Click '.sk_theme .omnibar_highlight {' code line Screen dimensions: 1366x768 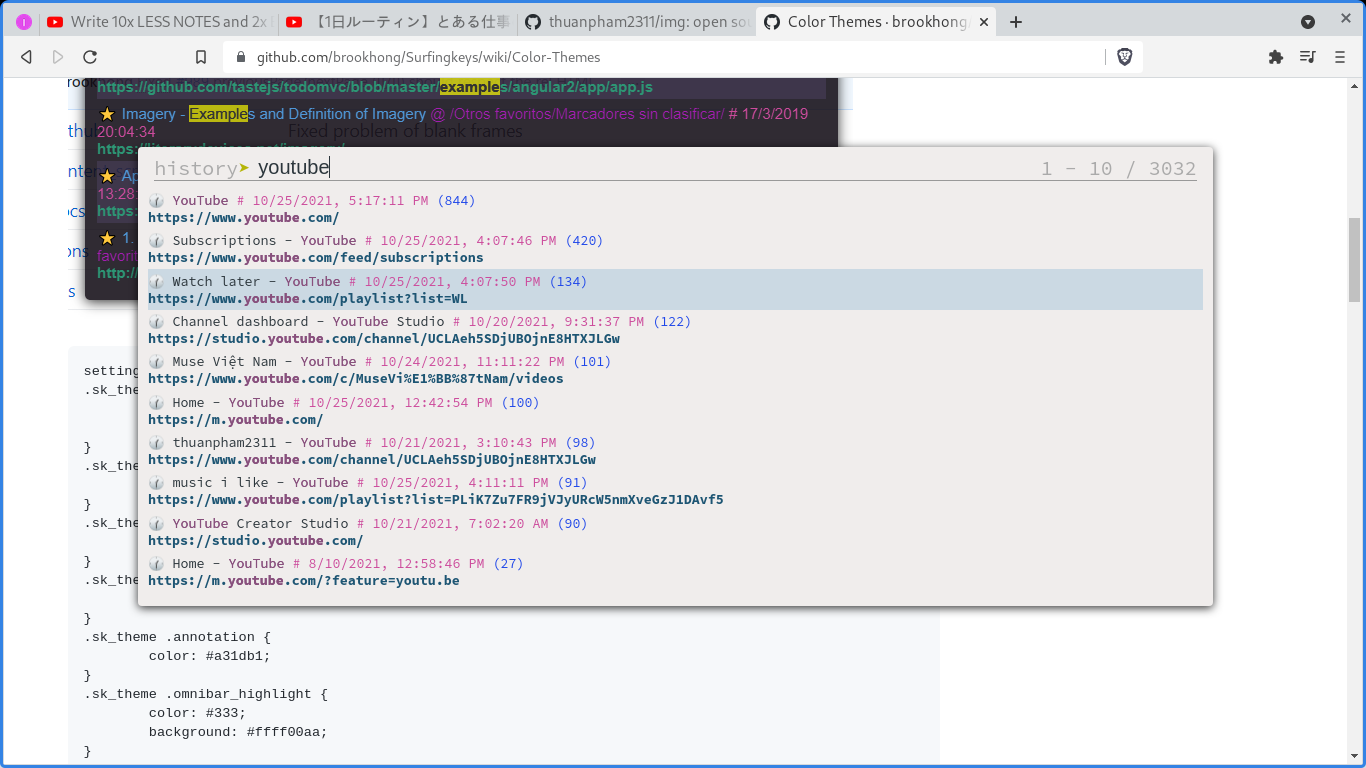pos(205,694)
